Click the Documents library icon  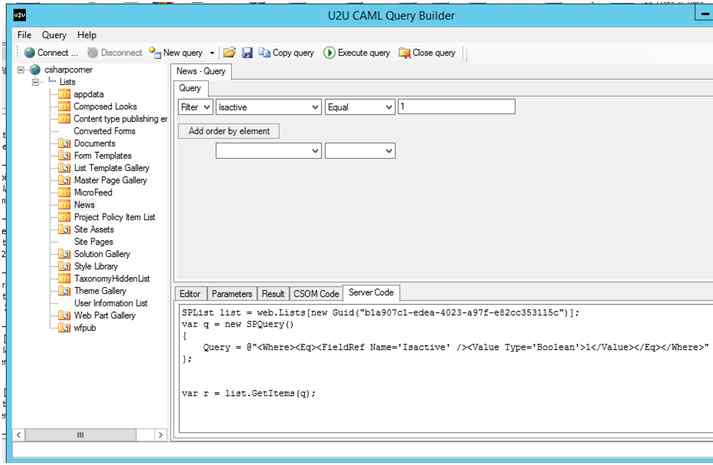[64, 143]
